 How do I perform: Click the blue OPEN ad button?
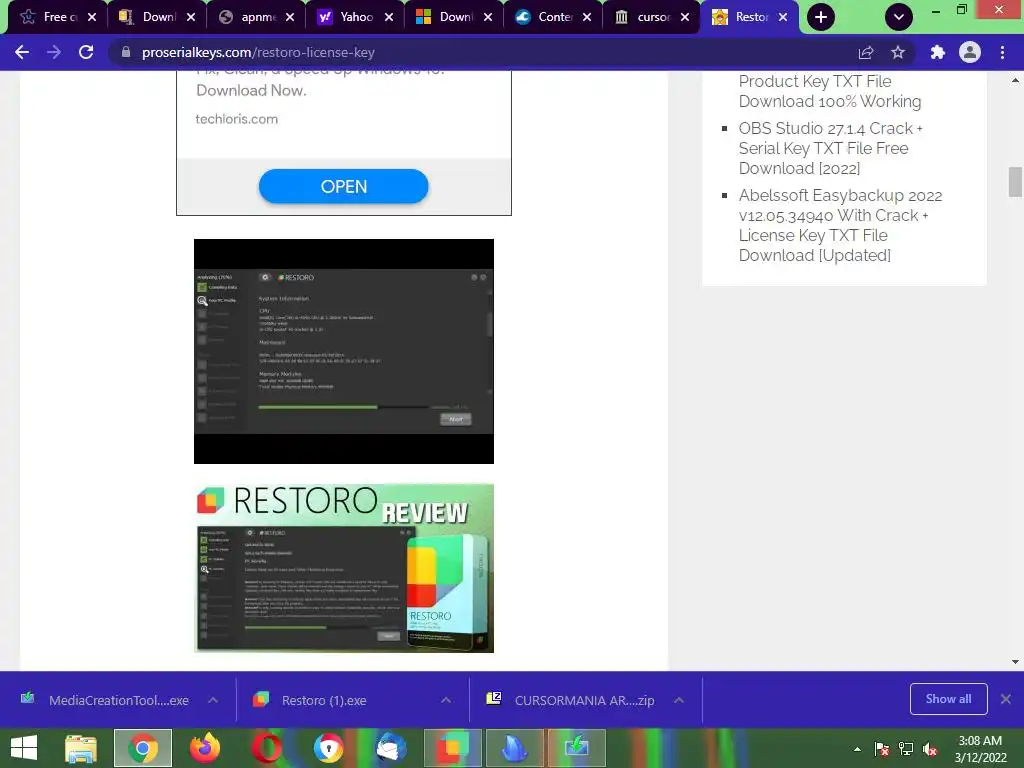pos(344,186)
